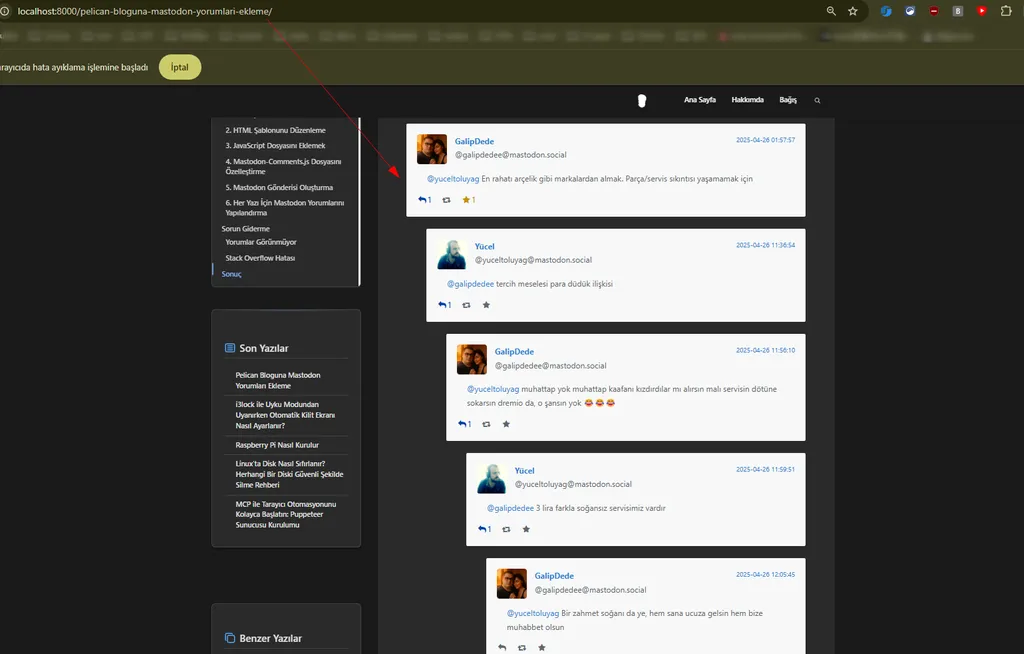
Task: Jump to the "Sorun Giderme" section
Action: tap(246, 229)
